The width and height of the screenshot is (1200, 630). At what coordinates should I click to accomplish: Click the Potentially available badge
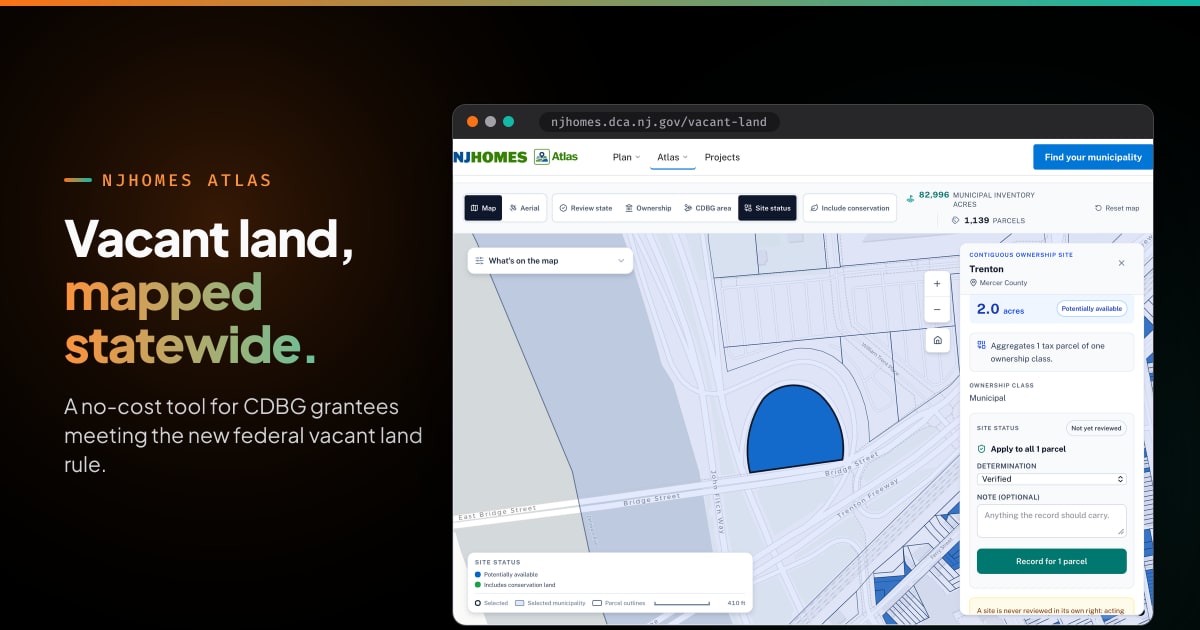[x=1091, y=309]
